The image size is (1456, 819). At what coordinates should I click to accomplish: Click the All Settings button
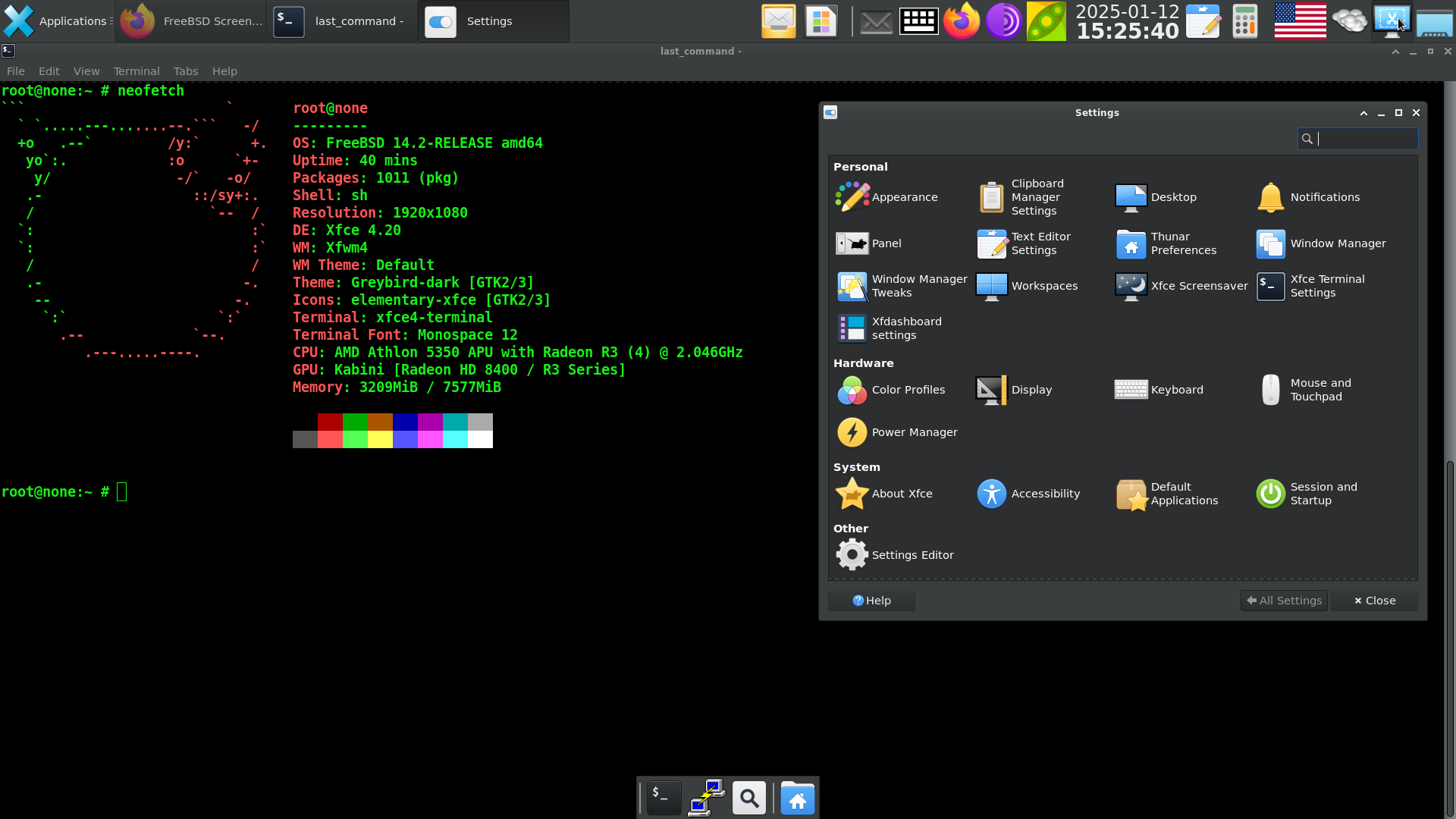click(1284, 601)
